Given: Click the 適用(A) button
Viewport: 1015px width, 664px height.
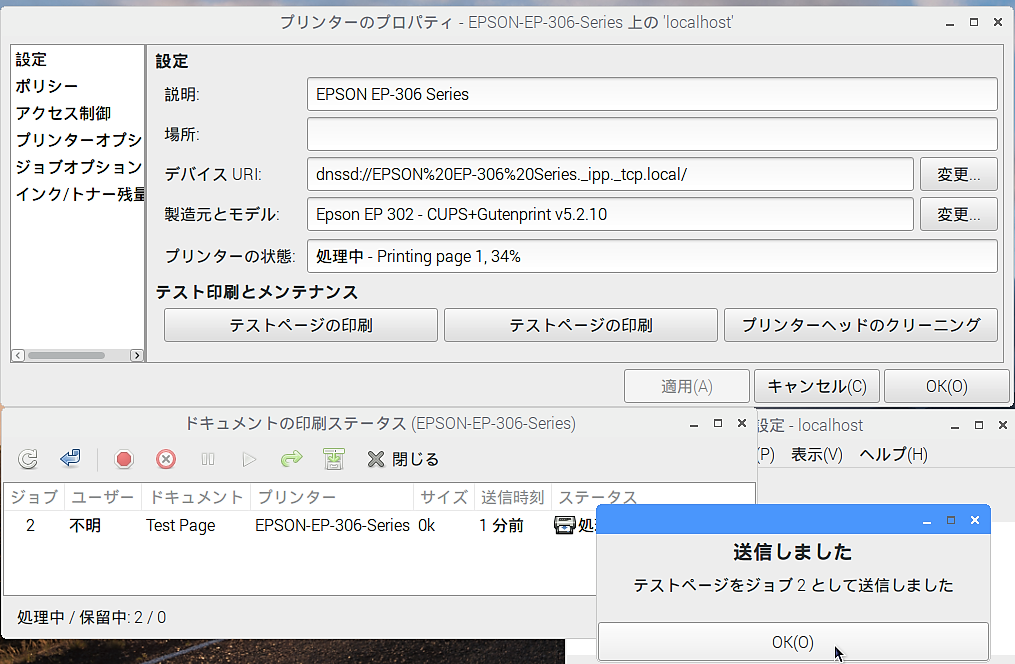Looking at the screenshot, I should point(687,386).
